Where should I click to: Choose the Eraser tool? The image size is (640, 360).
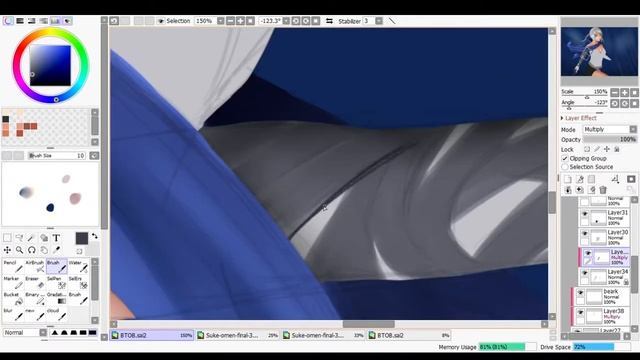(x=35, y=282)
